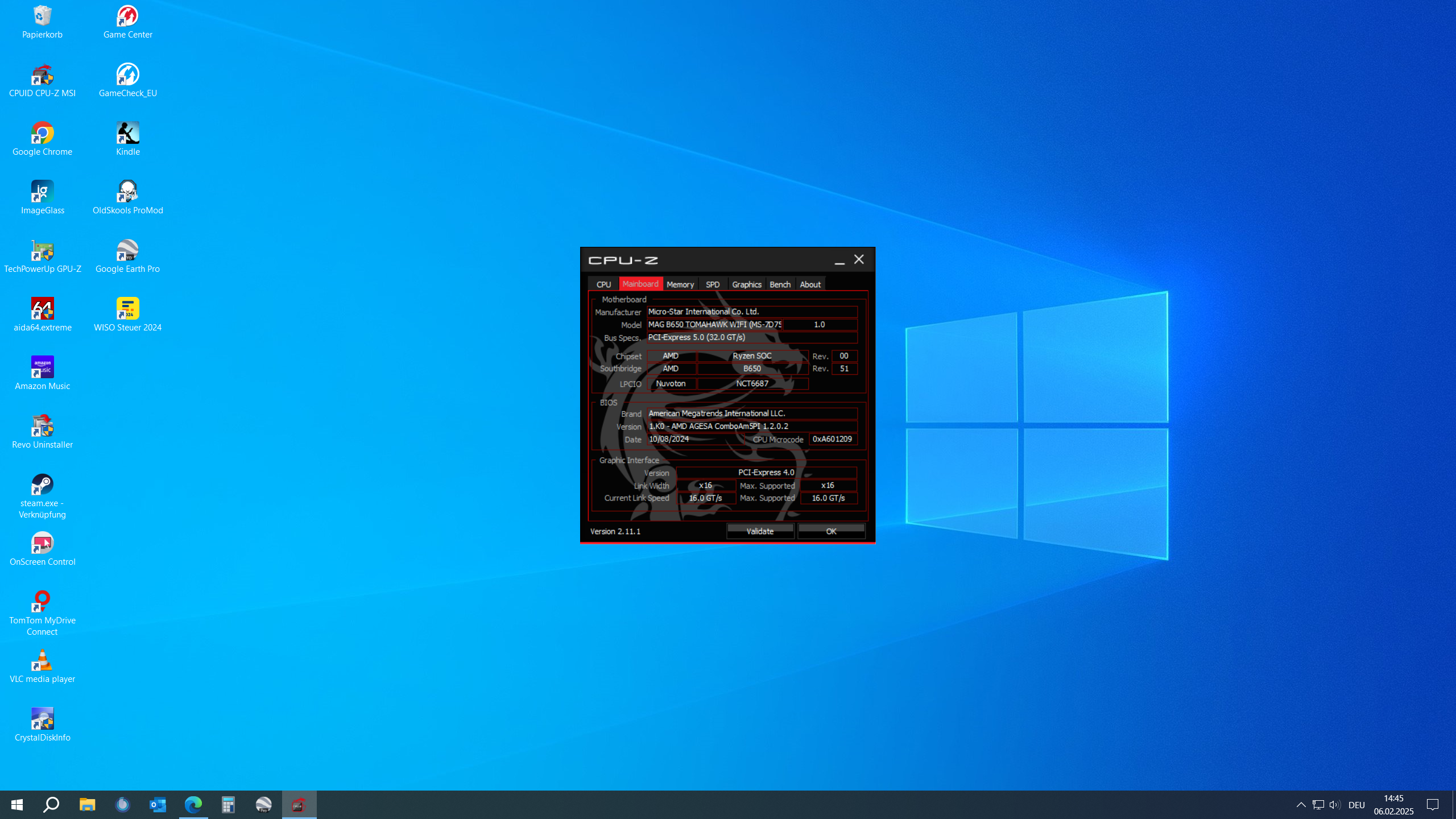Open File Explorer from the taskbar
1456x819 pixels.
[87, 805]
